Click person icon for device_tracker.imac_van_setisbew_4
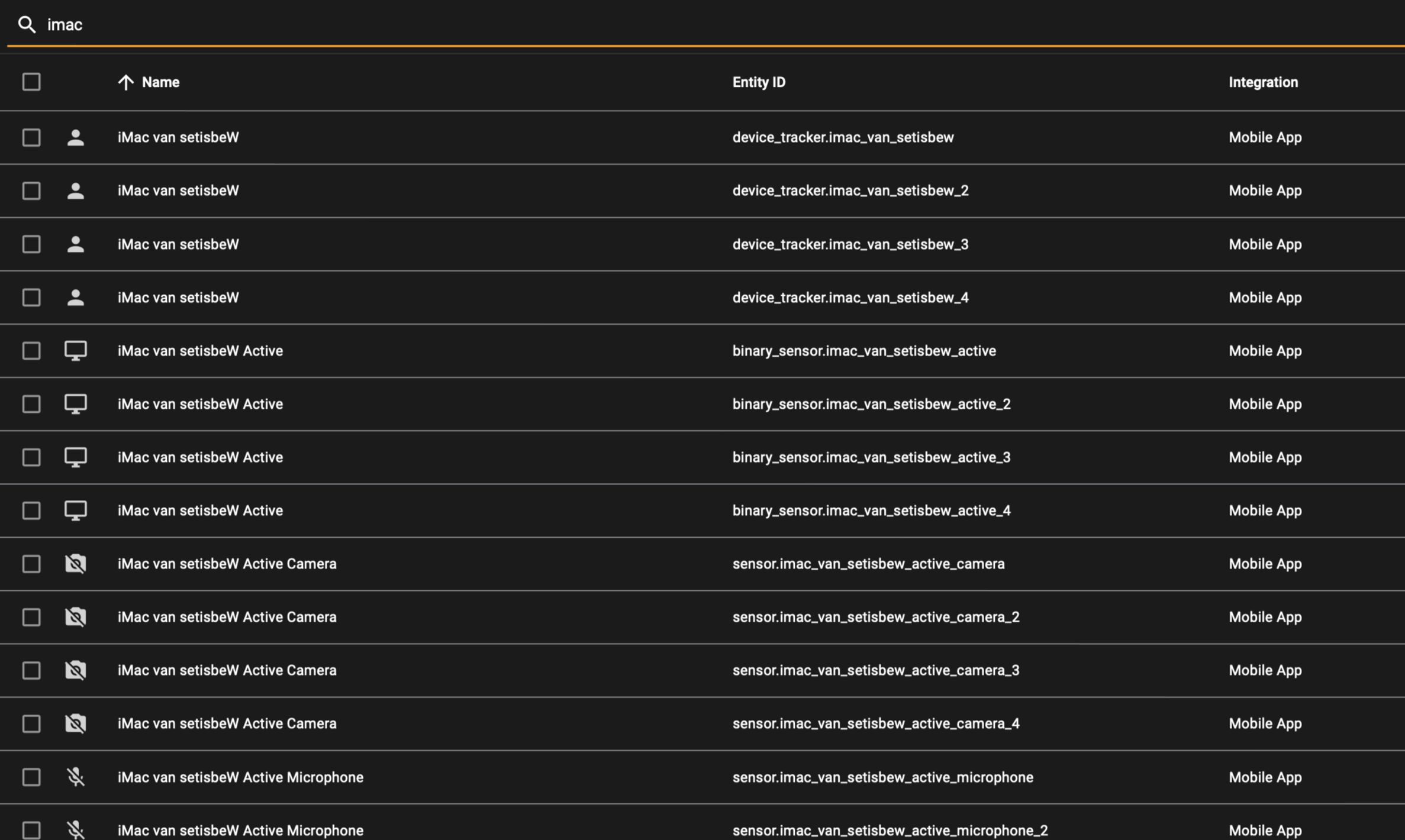 click(x=75, y=297)
